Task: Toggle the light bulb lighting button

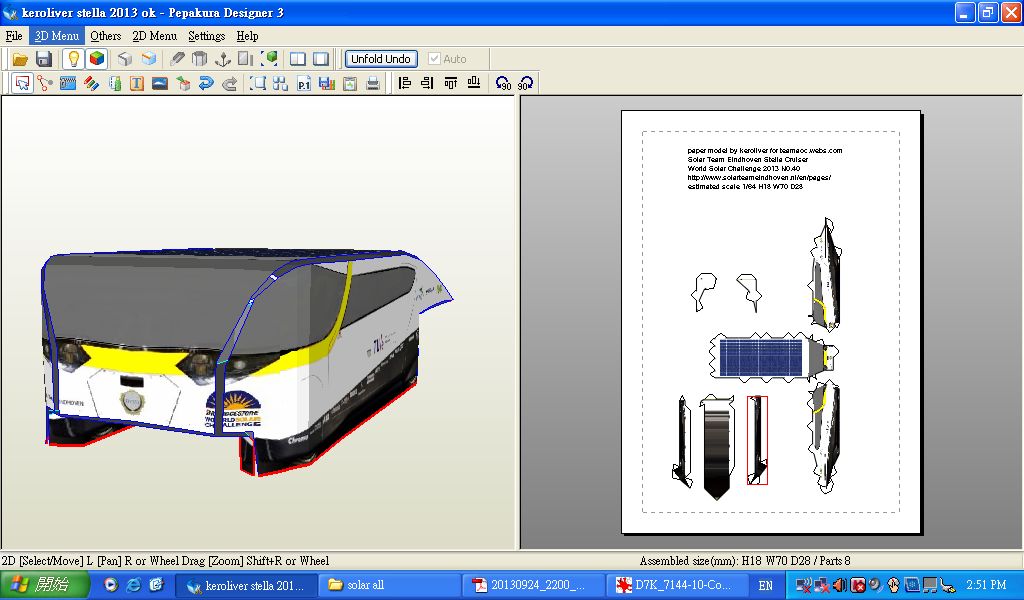Action: point(73,59)
